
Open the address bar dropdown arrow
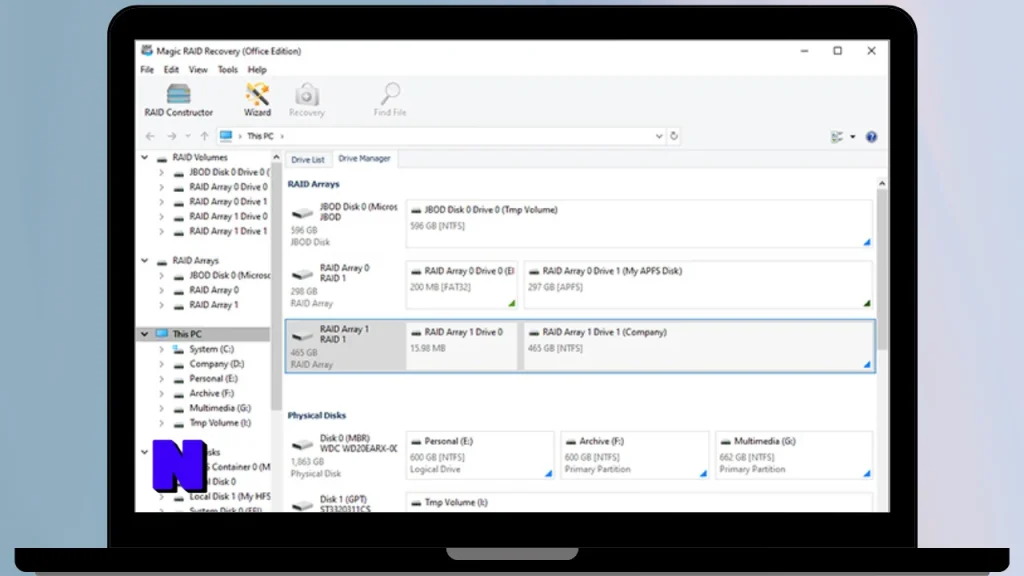pos(659,136)
